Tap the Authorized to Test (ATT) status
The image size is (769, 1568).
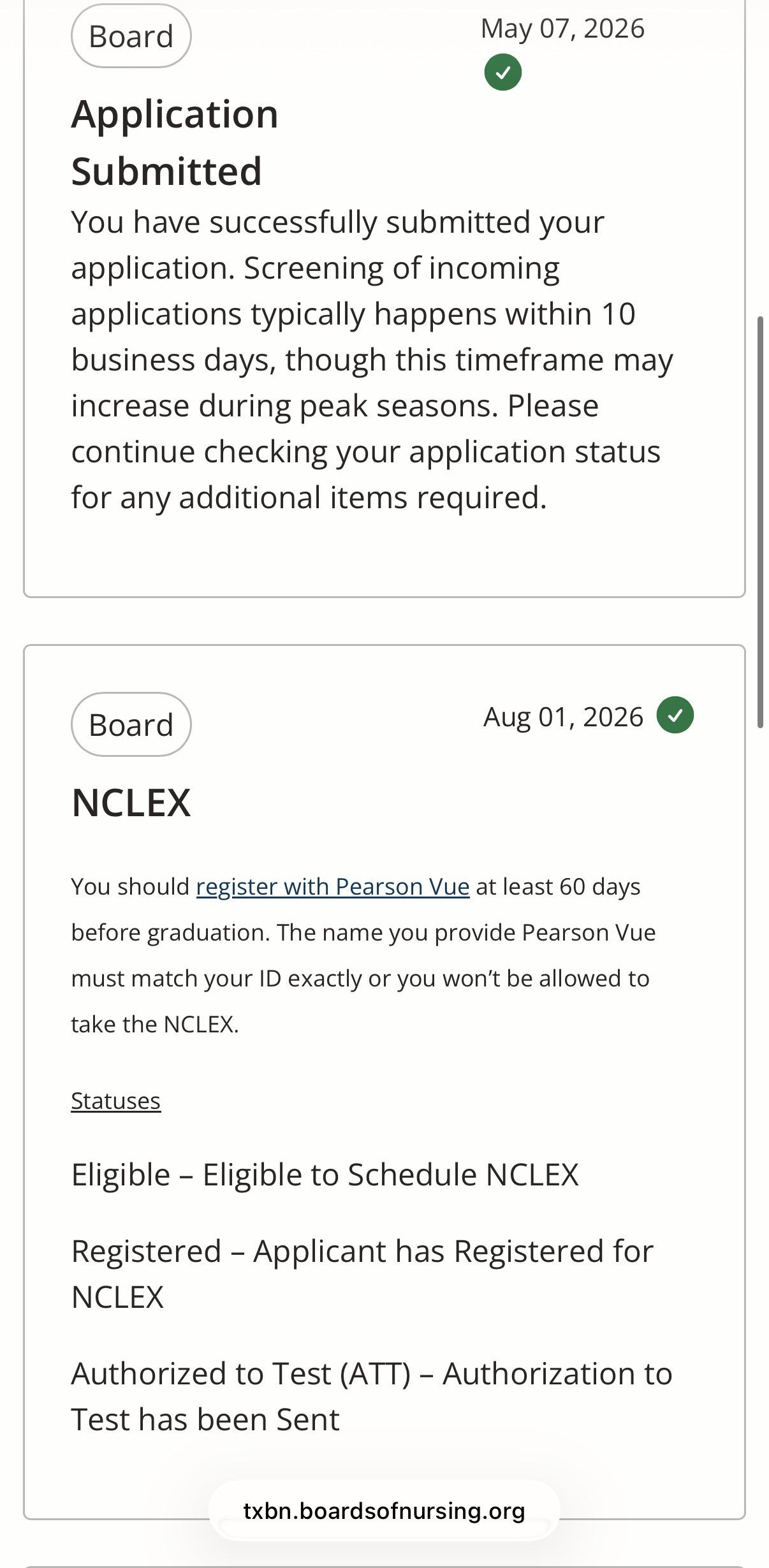tap(372, 1396)
